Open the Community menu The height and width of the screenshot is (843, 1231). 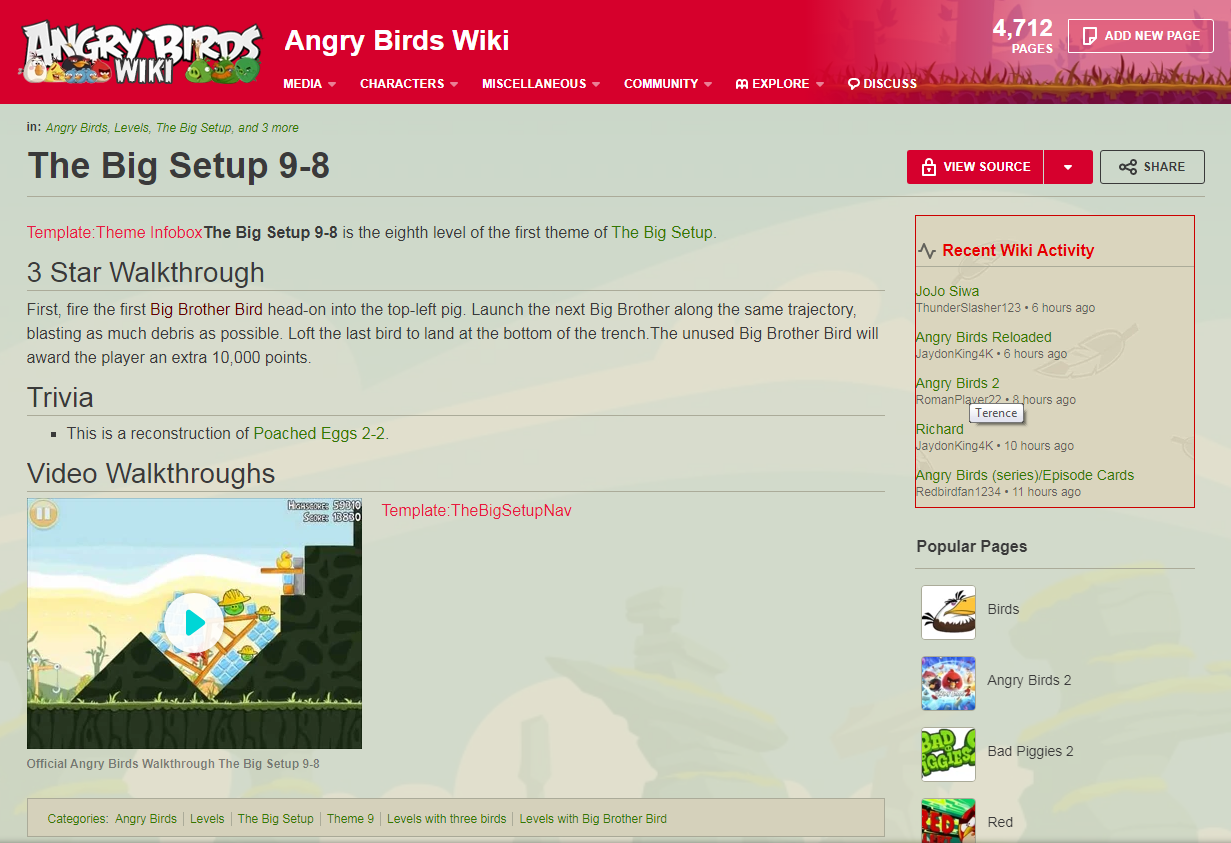click(668, 84)
